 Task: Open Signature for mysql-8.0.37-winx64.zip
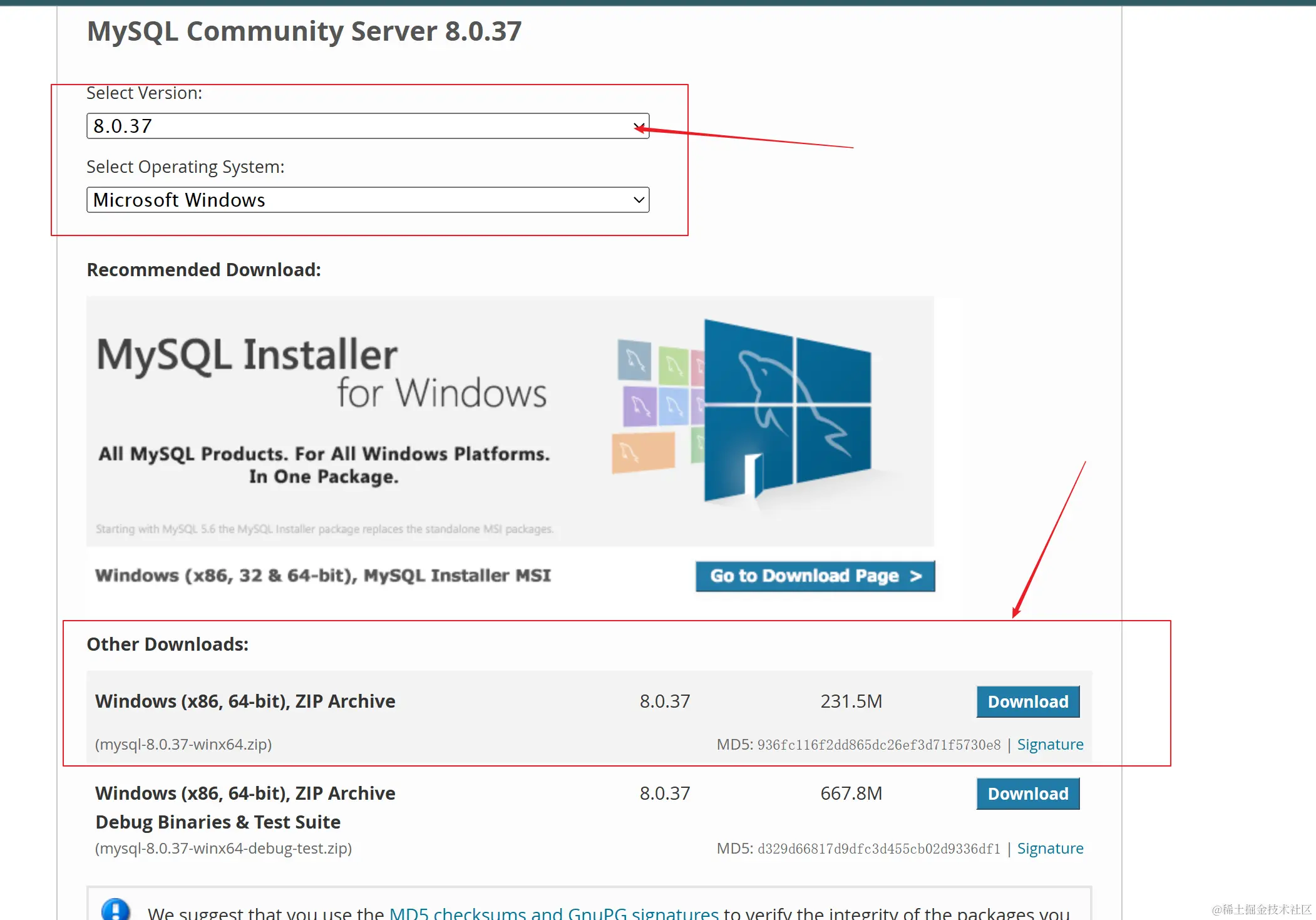(1051, 744)
